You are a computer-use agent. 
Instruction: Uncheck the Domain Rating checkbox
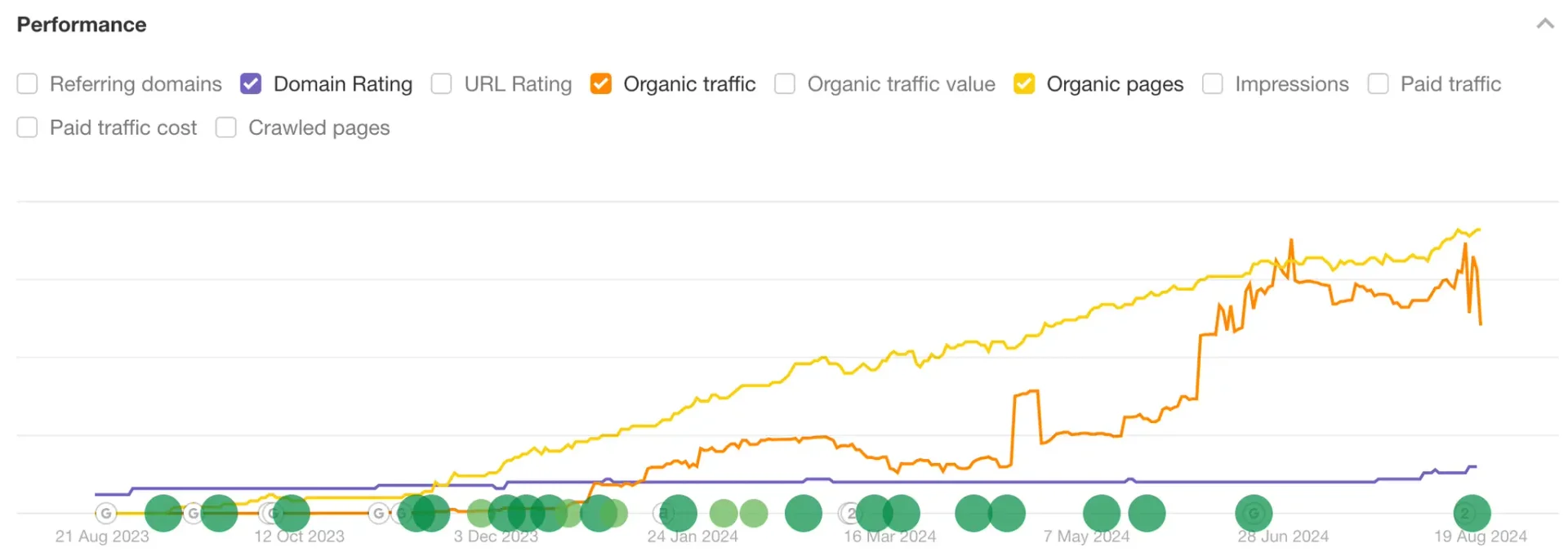251,84
